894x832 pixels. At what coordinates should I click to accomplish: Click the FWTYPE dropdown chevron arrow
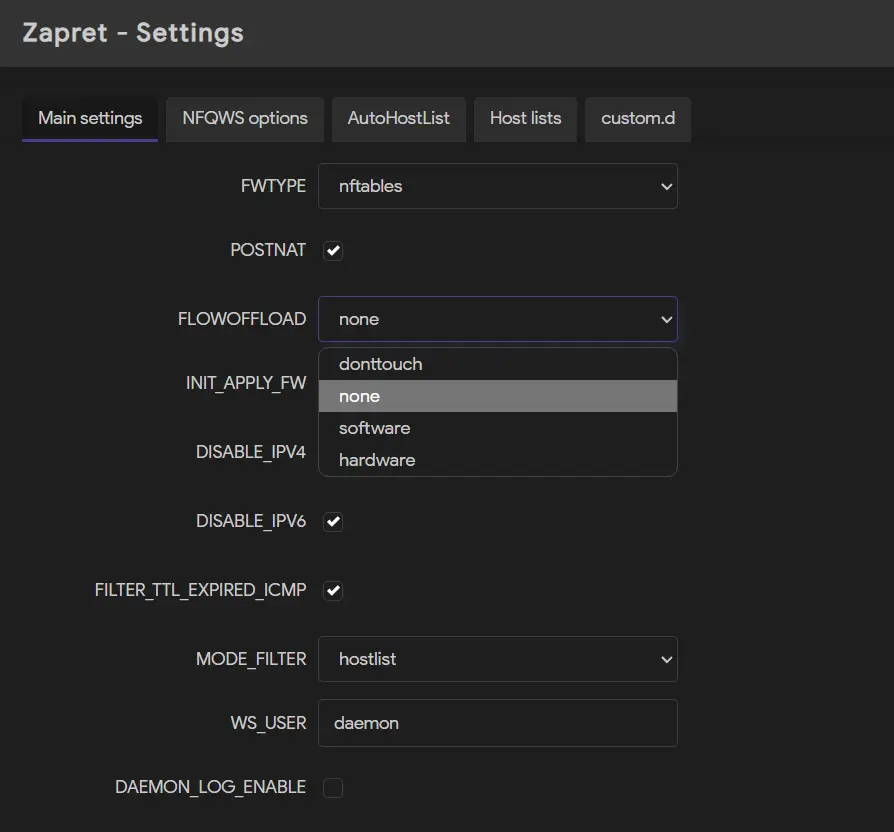pos(666,186)
